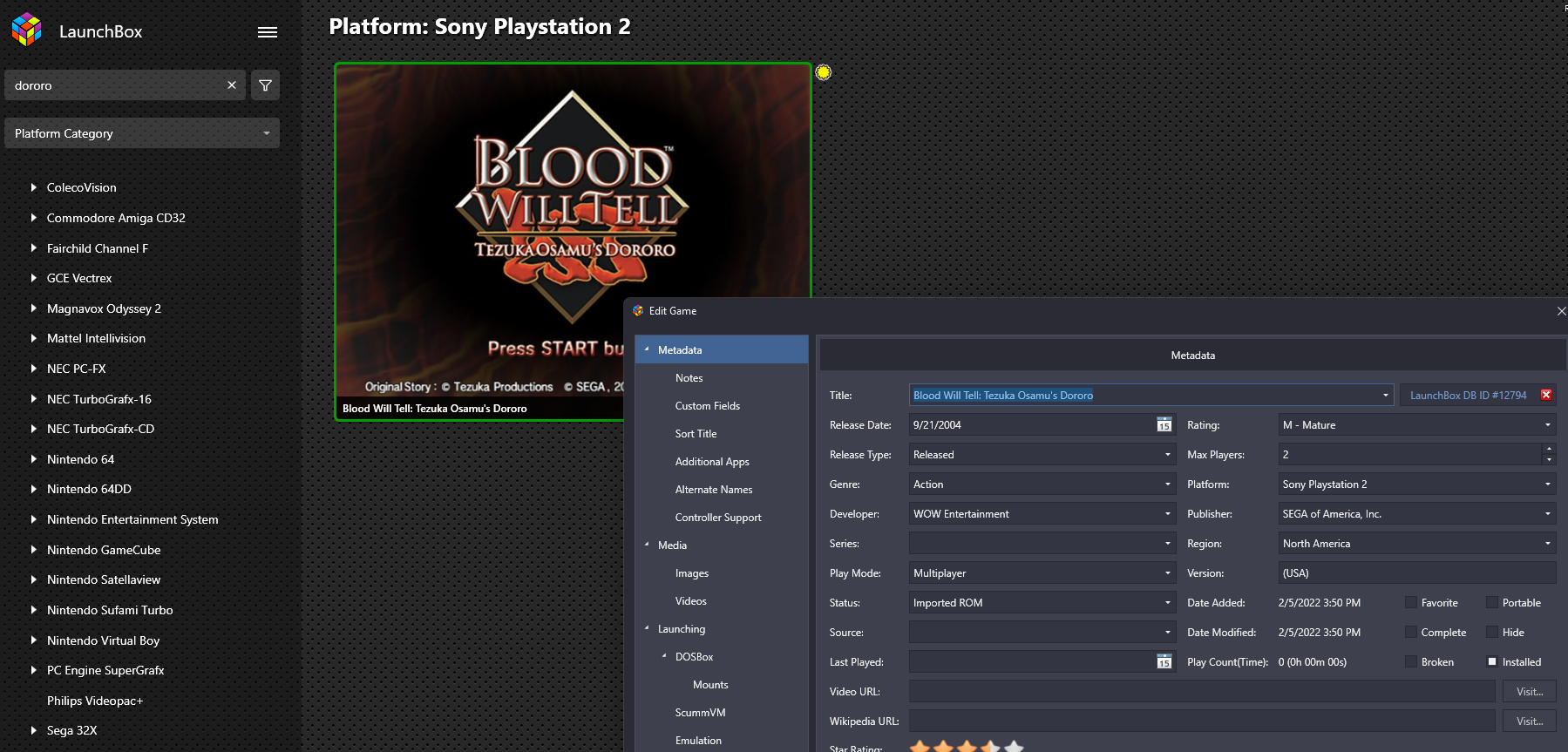
Task: Click the Wikipedia URL input field
Action: click(x=1202, y=722)
